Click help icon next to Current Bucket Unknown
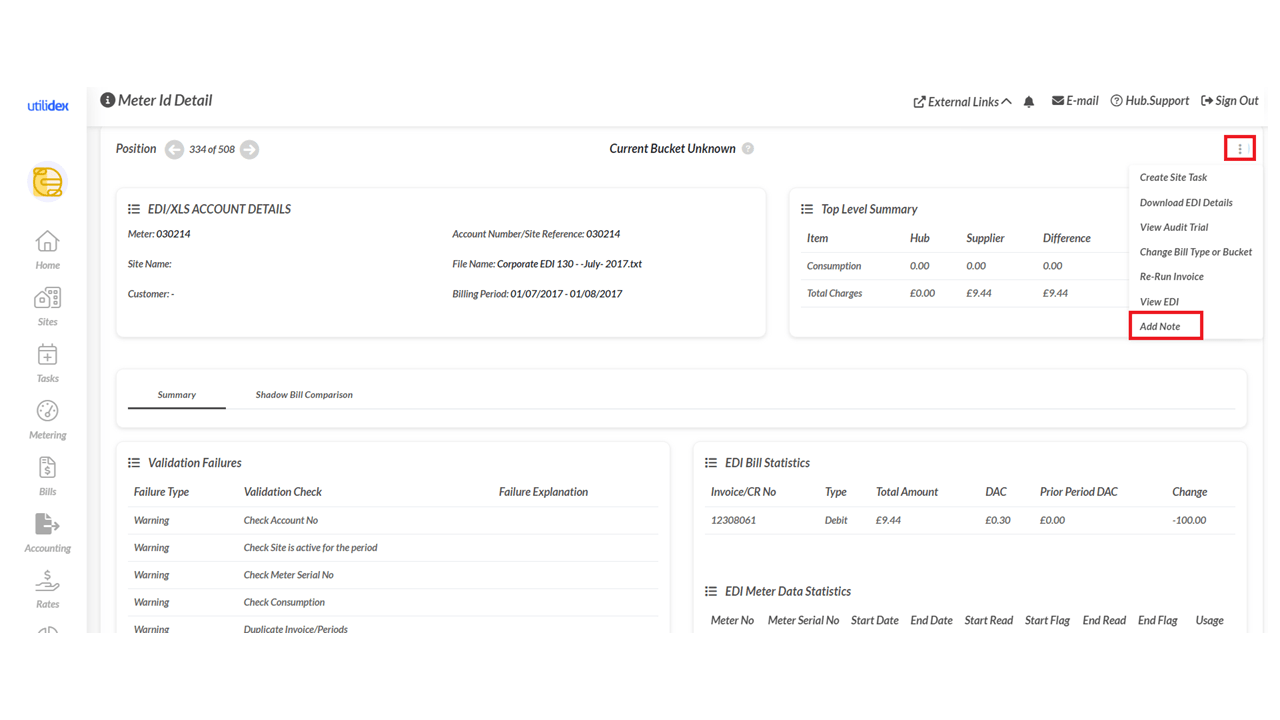1280x720 pixels. (x=748, y=149)
